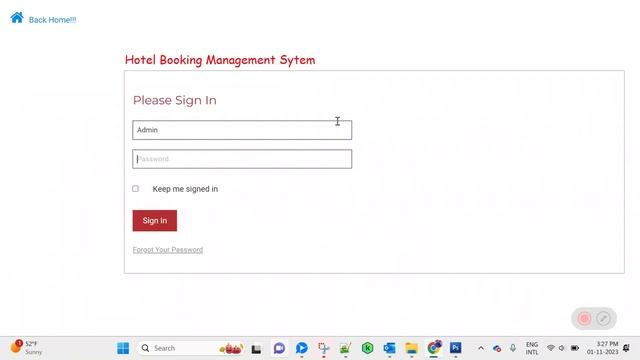
Task: Open Outlook from the taskbar
Action: (389, 348)
